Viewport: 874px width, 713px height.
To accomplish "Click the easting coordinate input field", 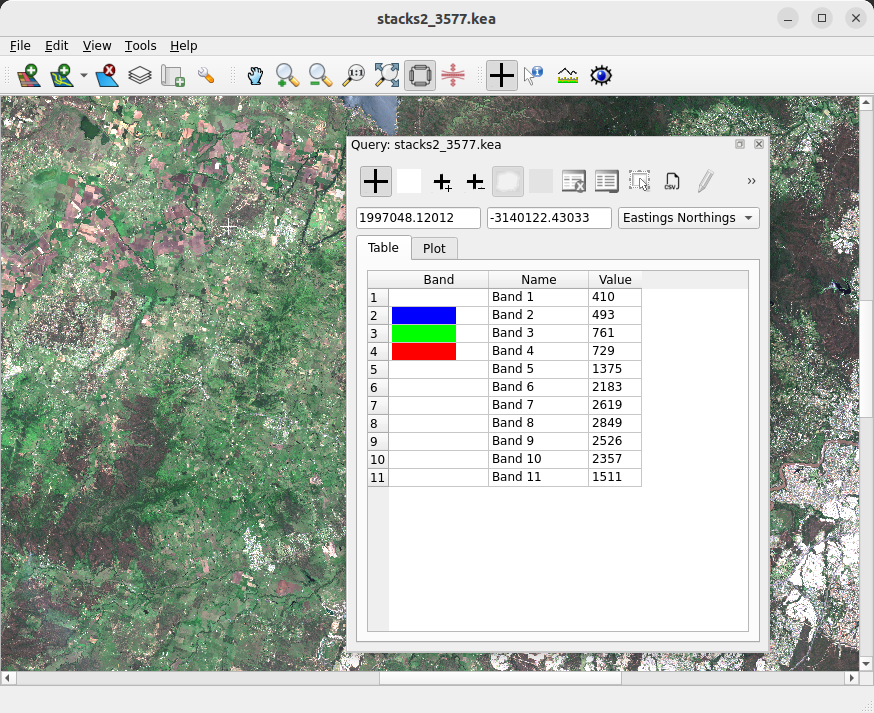I will point(418,218).
